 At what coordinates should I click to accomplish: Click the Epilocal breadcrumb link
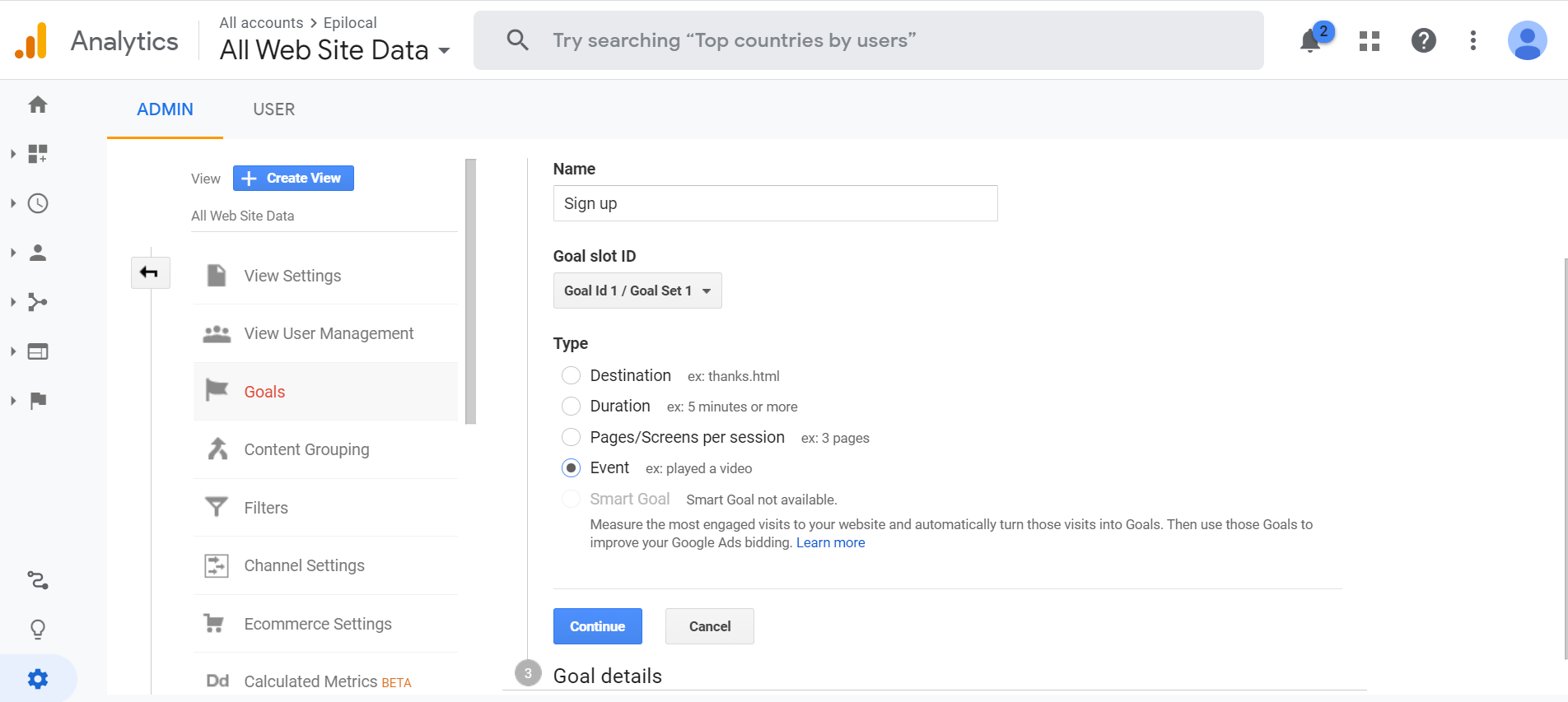click(x=350, y=23)
